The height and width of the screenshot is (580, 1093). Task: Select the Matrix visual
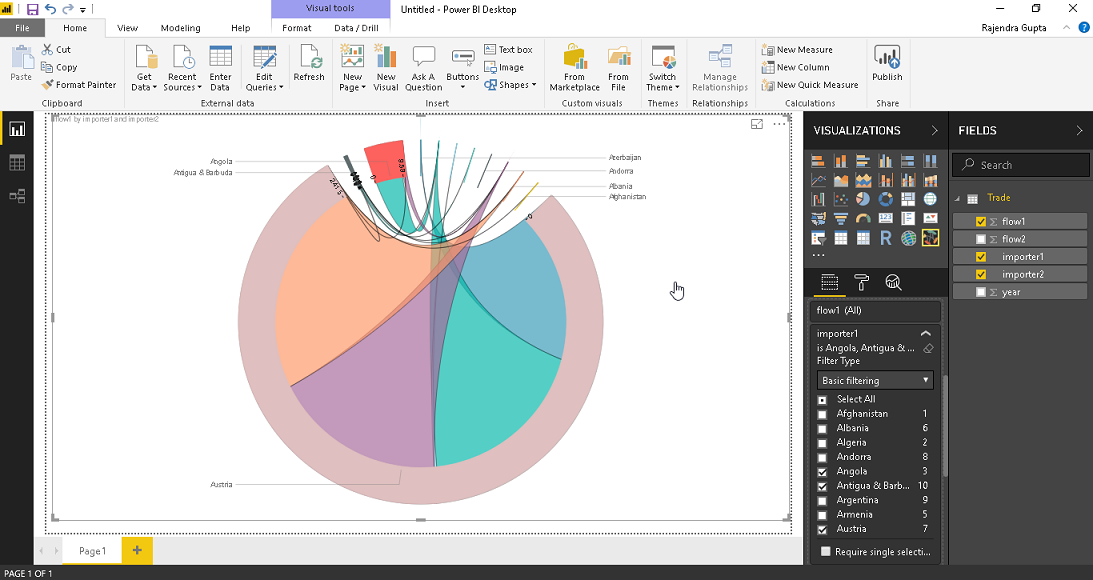tap(863, 238)
